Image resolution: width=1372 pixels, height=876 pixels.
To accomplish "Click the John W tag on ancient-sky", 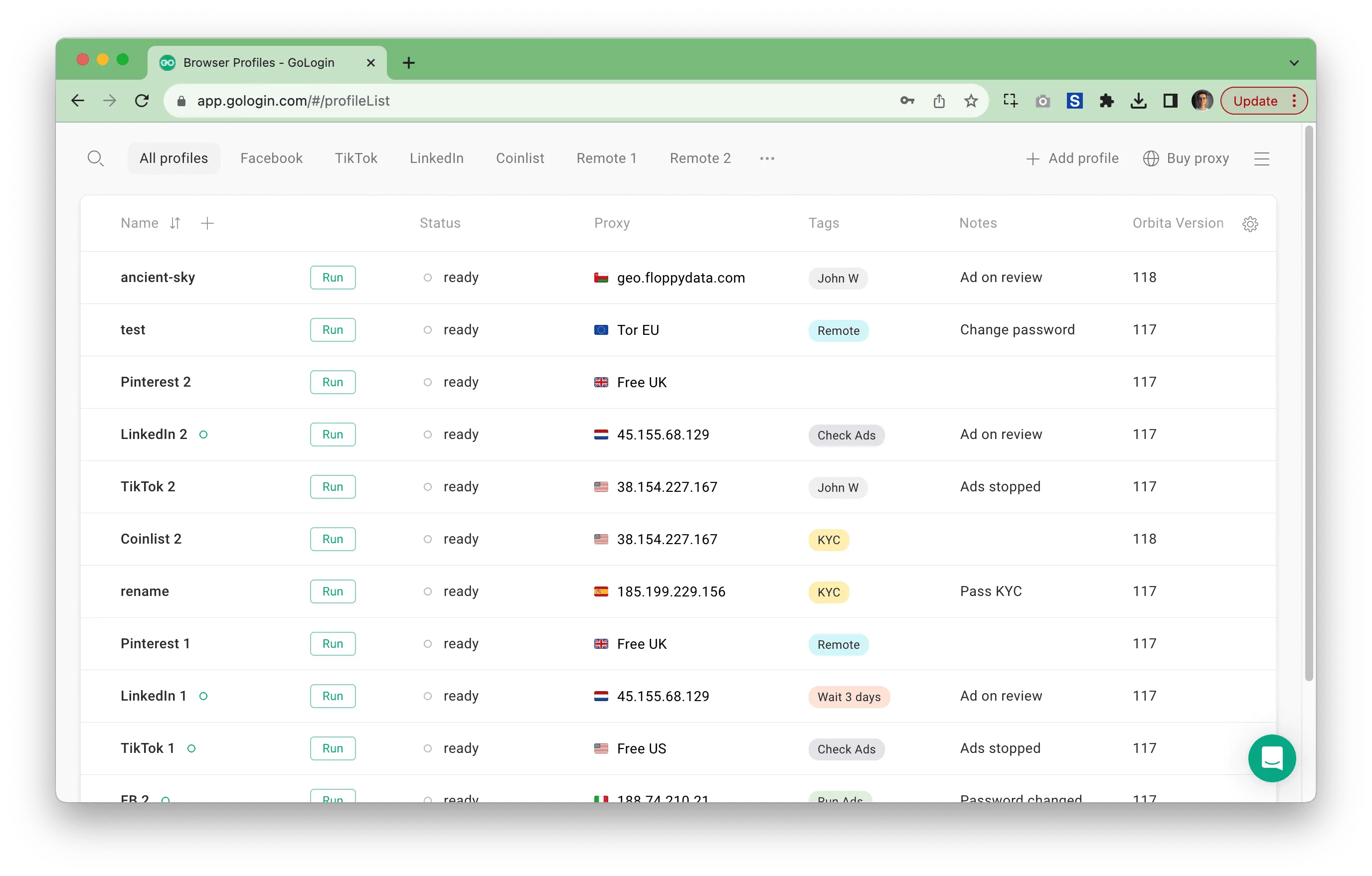I will pos(838,279).
